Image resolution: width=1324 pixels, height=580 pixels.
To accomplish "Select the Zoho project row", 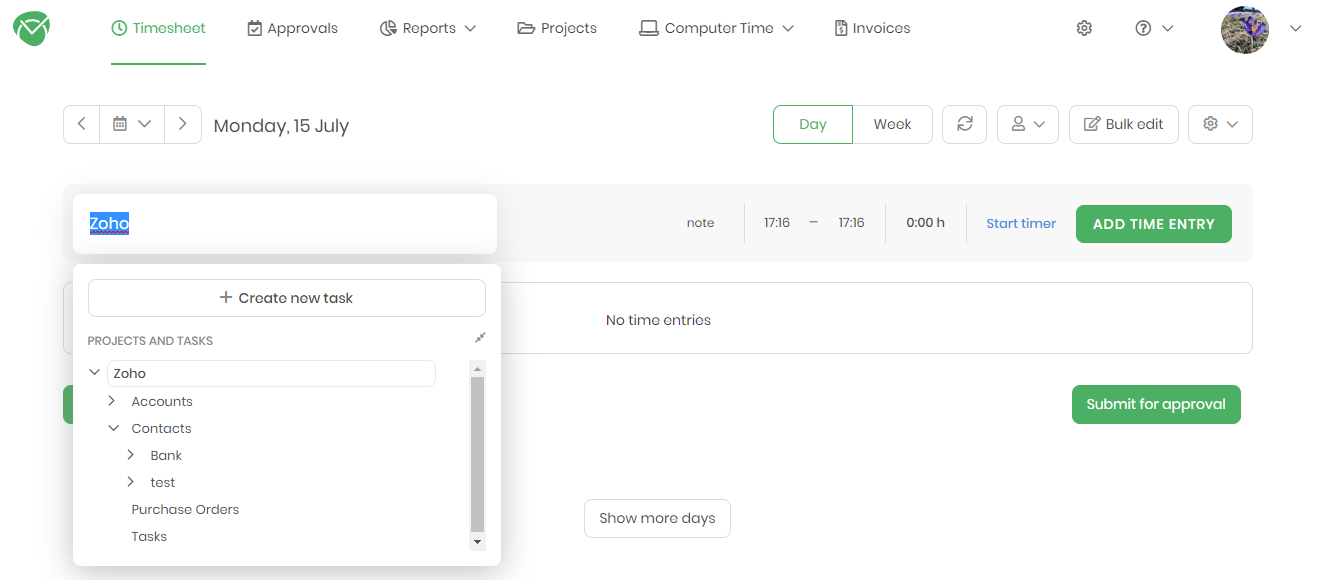I will pyautogui.click(x=271, y=373).
